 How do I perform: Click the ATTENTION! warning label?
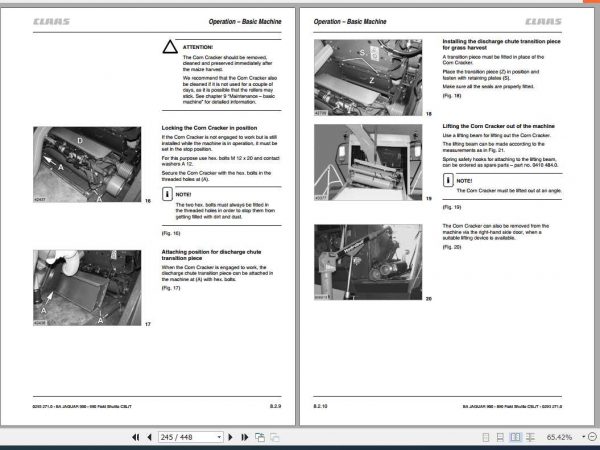coord(198,47)
